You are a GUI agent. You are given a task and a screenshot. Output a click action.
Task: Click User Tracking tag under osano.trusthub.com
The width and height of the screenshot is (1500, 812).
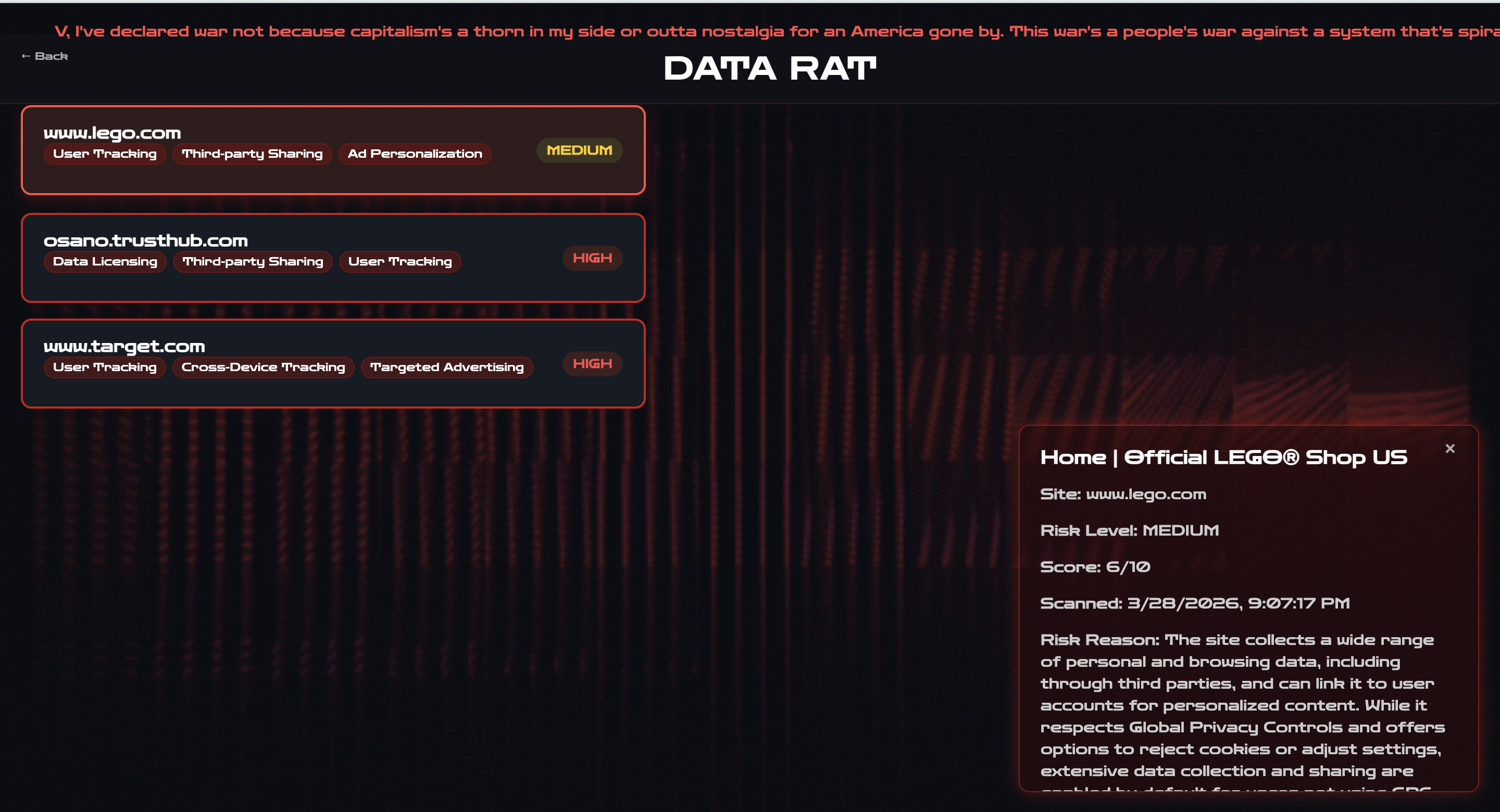pos(399,262)
